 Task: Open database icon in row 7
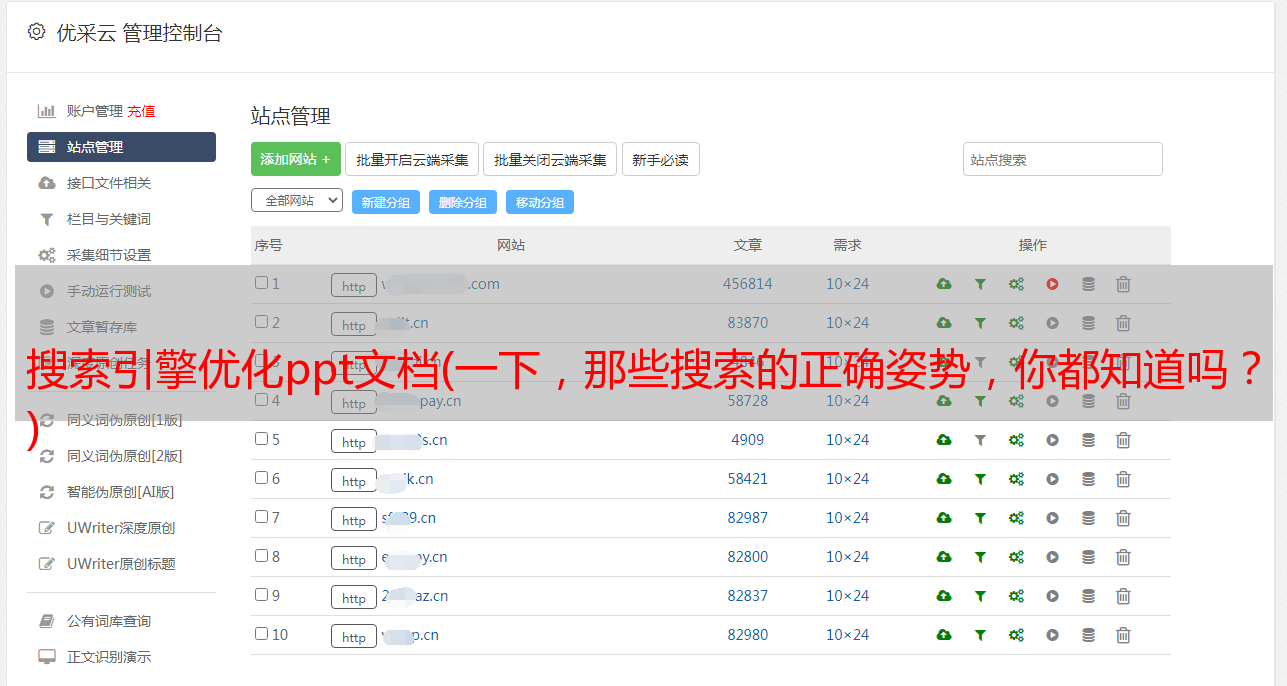1088,518
